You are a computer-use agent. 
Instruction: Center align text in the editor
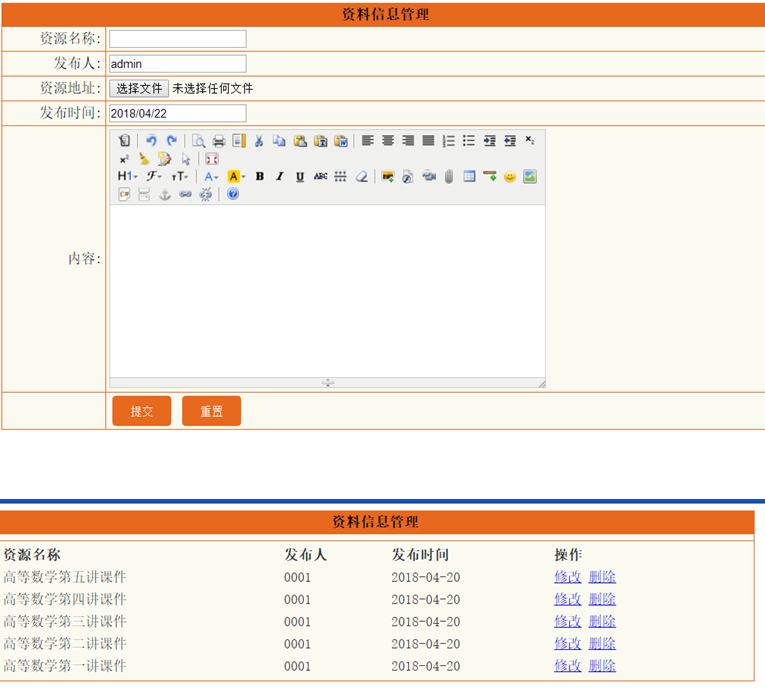click(x=388, y=141)
